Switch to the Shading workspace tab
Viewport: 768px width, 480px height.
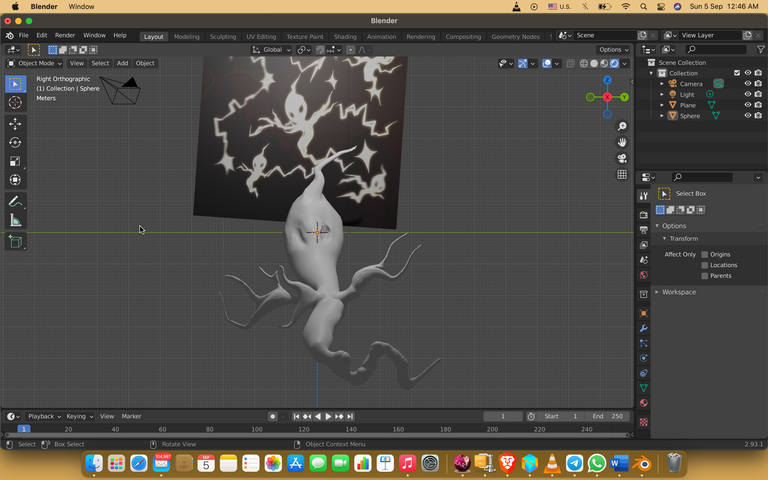[x=345, y=37]
